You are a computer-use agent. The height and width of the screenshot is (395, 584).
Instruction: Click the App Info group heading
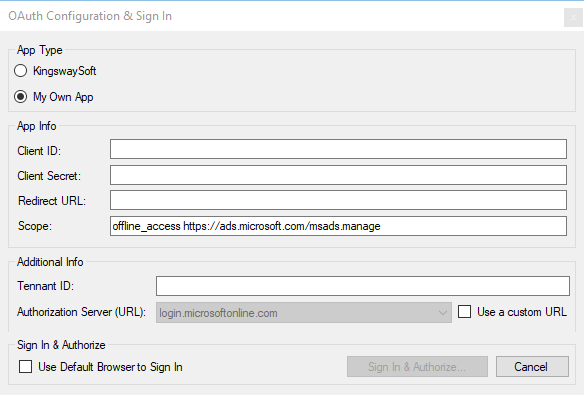36,126
